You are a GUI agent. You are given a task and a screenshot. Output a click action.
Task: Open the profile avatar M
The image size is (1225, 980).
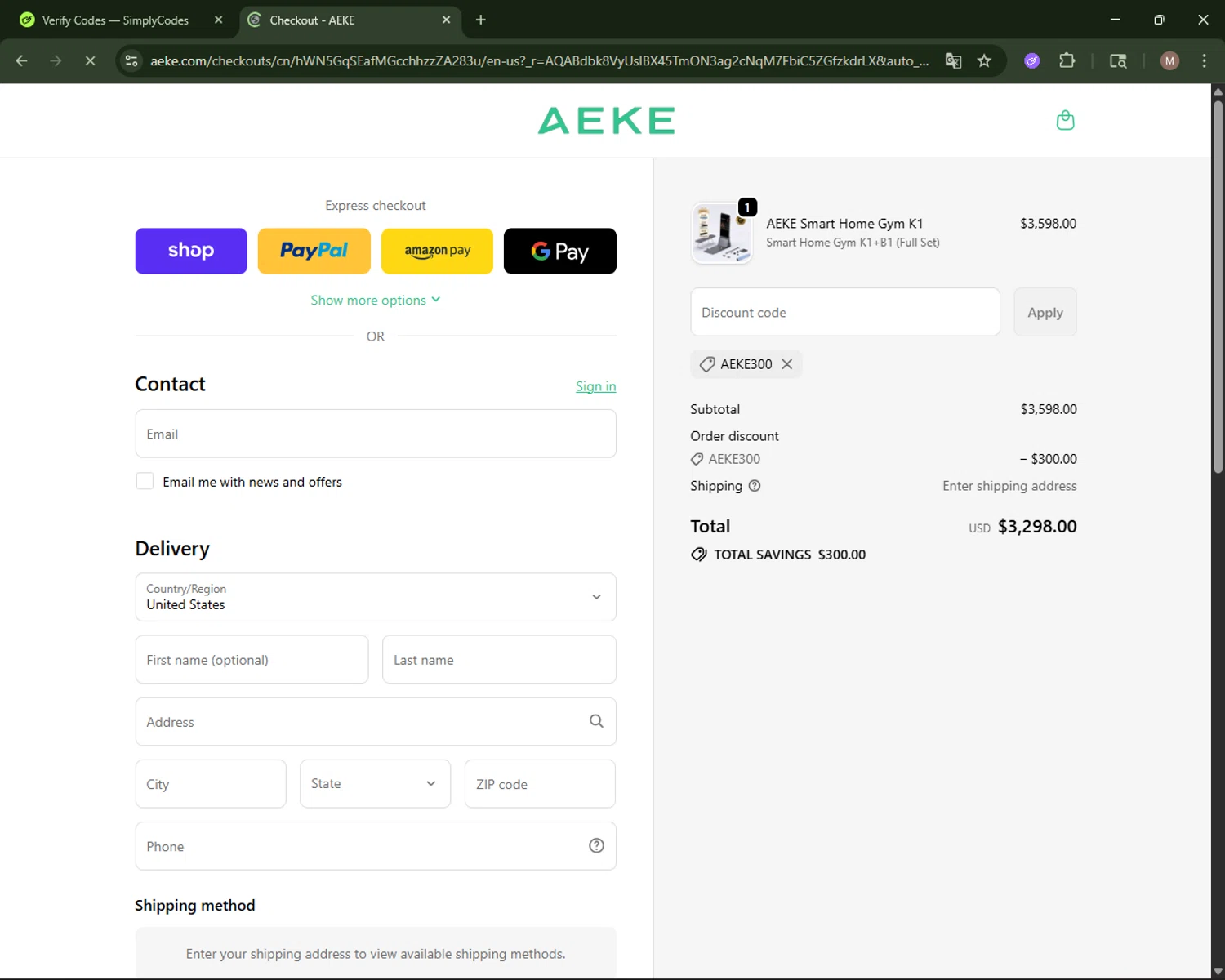tap(1169, 60)
